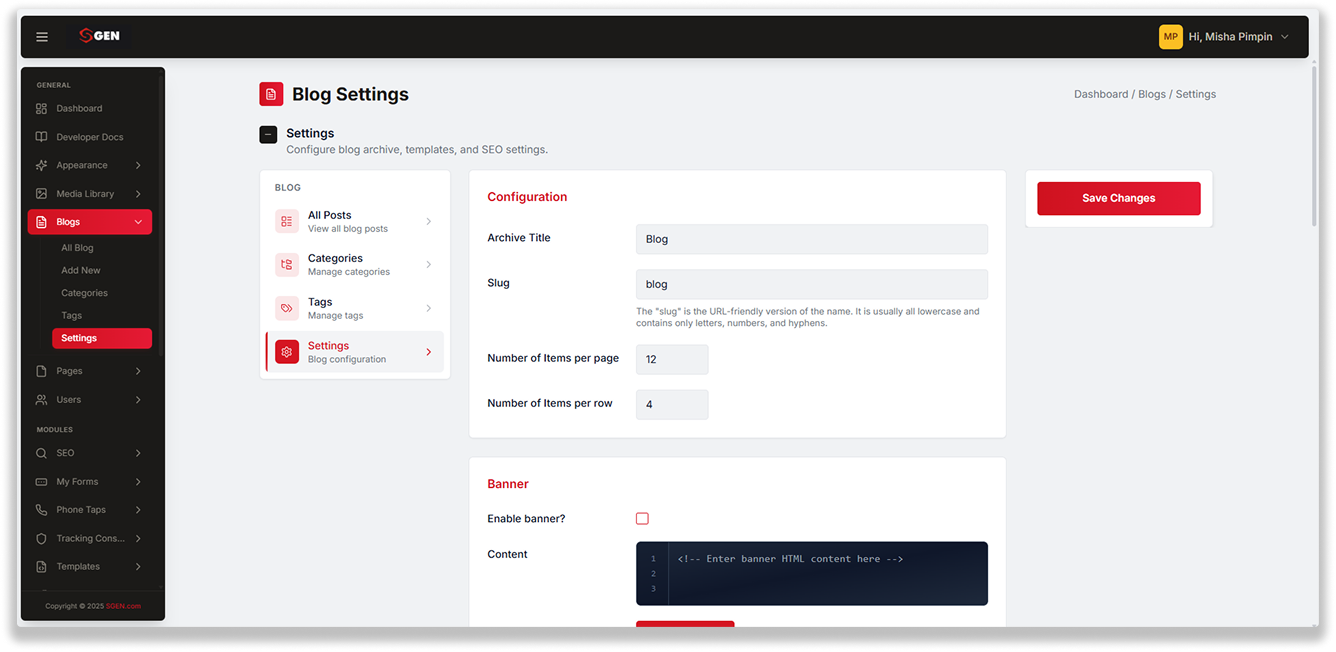The image size is (1336, 652).
Task: Open Categories in the sidebar submenu
Action: [84, 293]
